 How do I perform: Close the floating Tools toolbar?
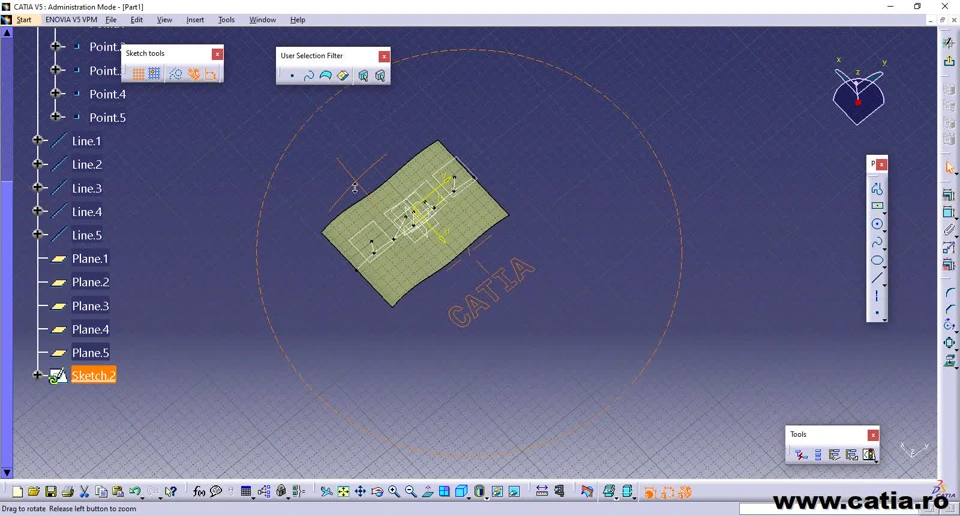tap(873, 435)
